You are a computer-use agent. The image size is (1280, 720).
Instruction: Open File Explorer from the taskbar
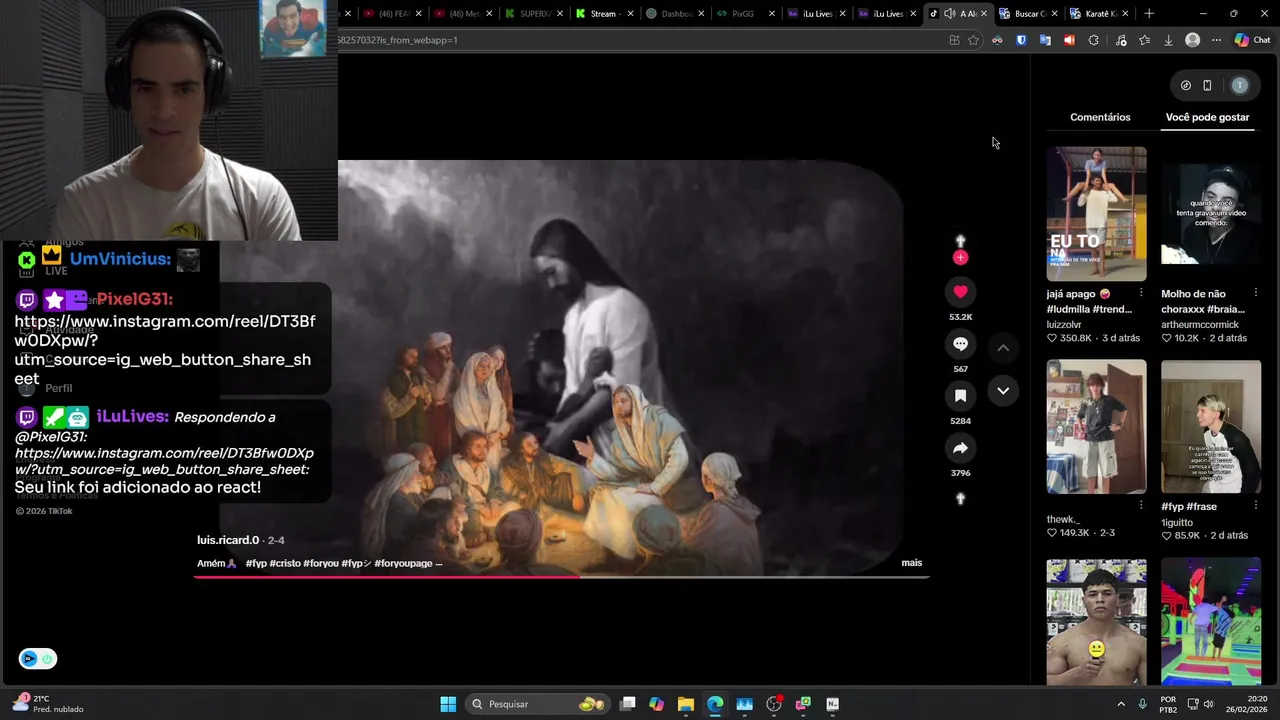click(686, 704)
